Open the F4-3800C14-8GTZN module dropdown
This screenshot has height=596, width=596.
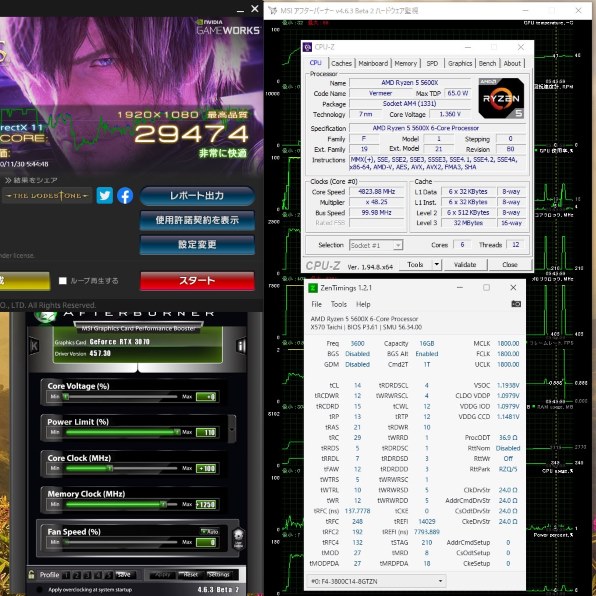pyautogui.click(x=376, y=581)
